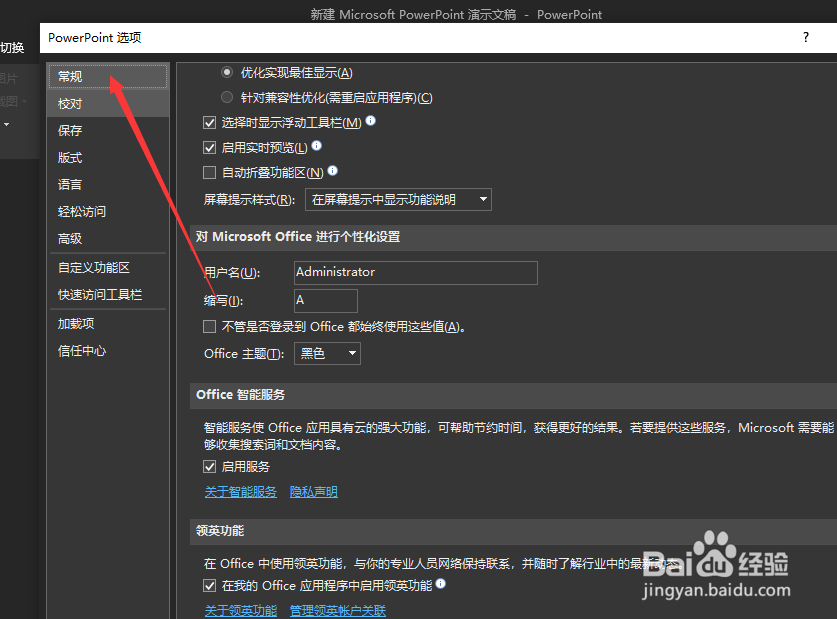Screen dimensions: 837x619
Task: Open the 语言 settings category
Action: (108, 185)
